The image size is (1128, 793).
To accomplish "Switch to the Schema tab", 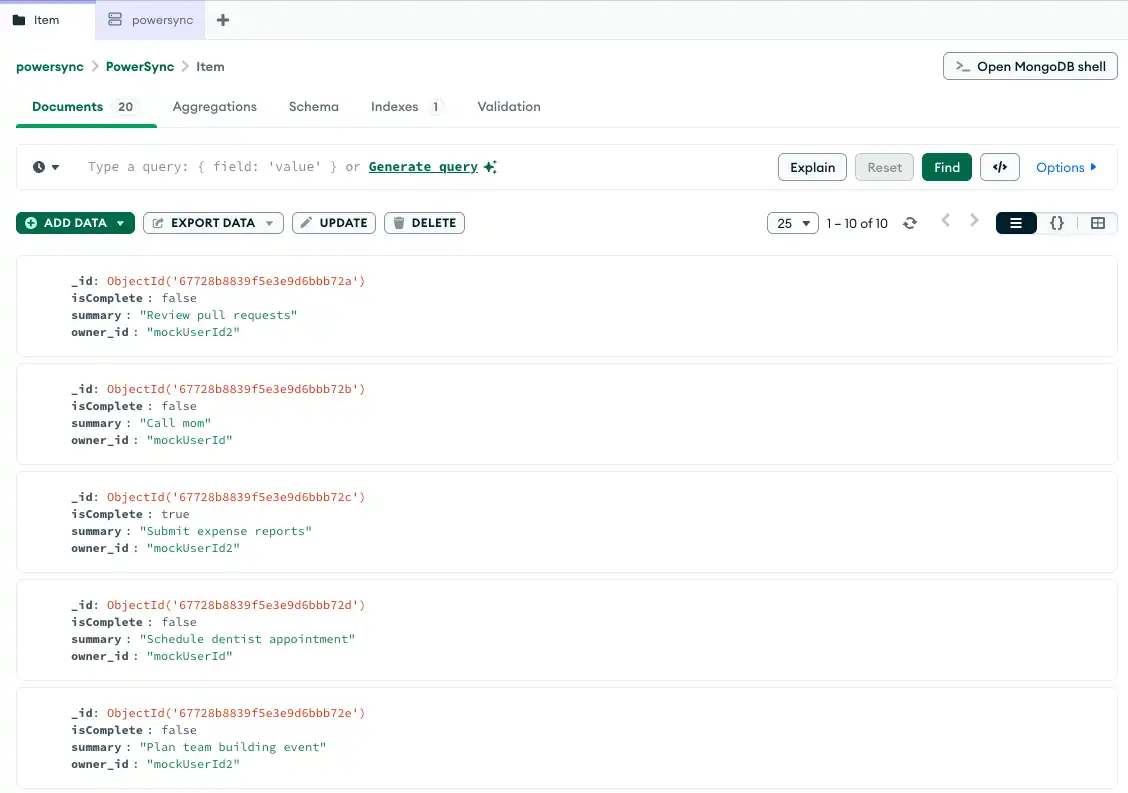I will (x=313, y=106).
